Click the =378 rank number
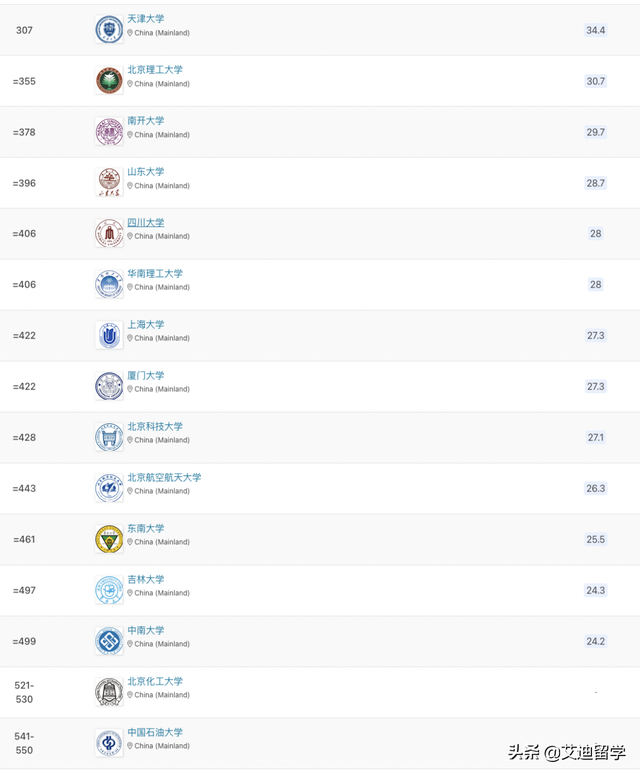 point(24,132)
